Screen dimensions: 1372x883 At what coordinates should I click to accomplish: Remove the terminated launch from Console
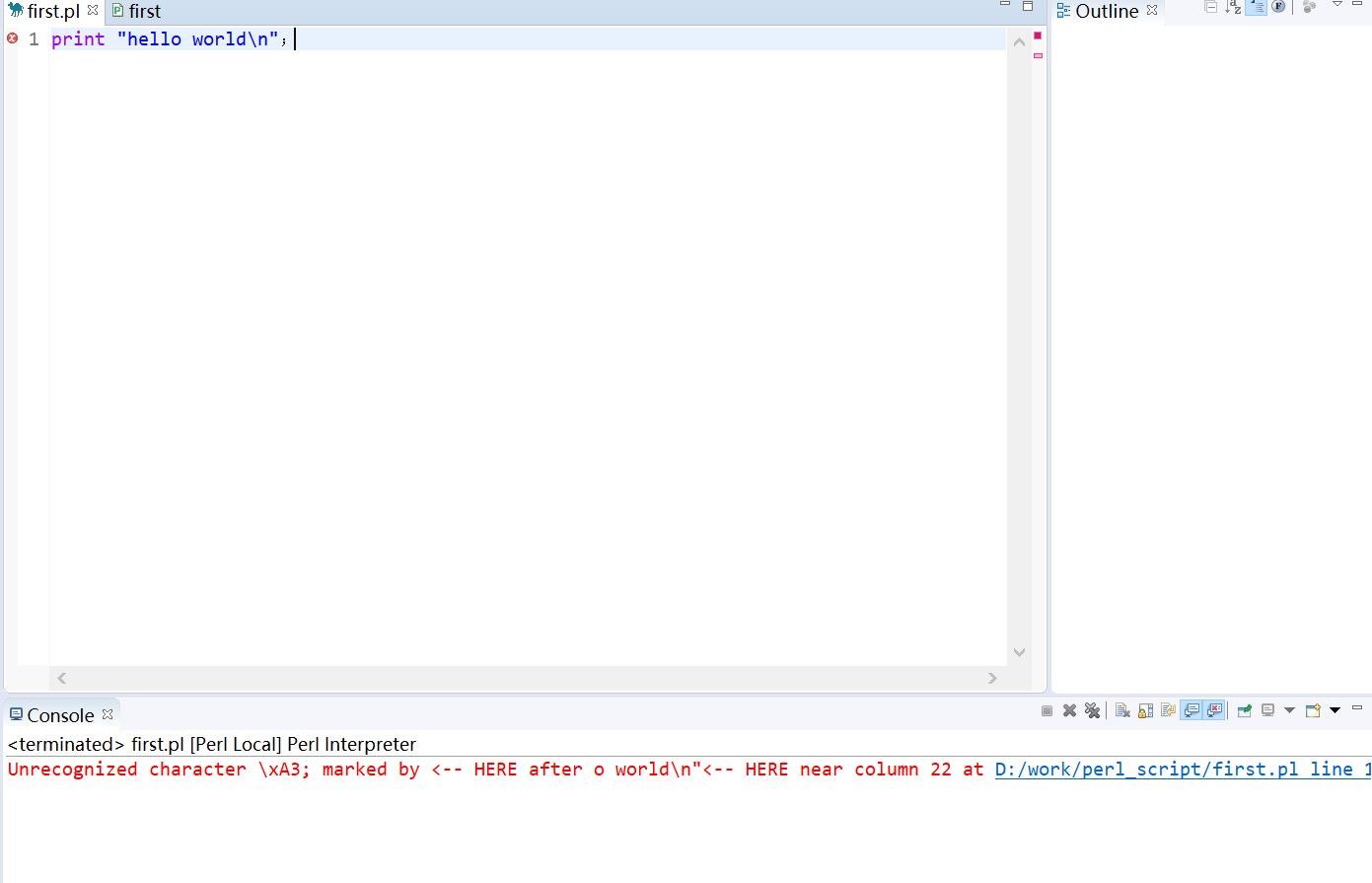[1069, 710]
